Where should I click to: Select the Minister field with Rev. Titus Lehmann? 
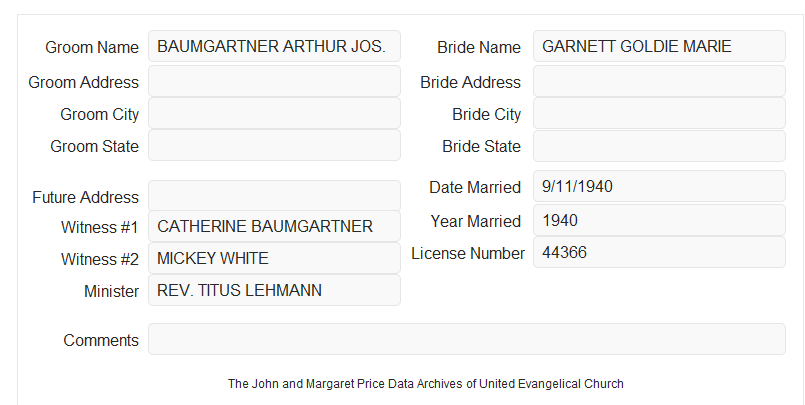(x=274, y=290)
